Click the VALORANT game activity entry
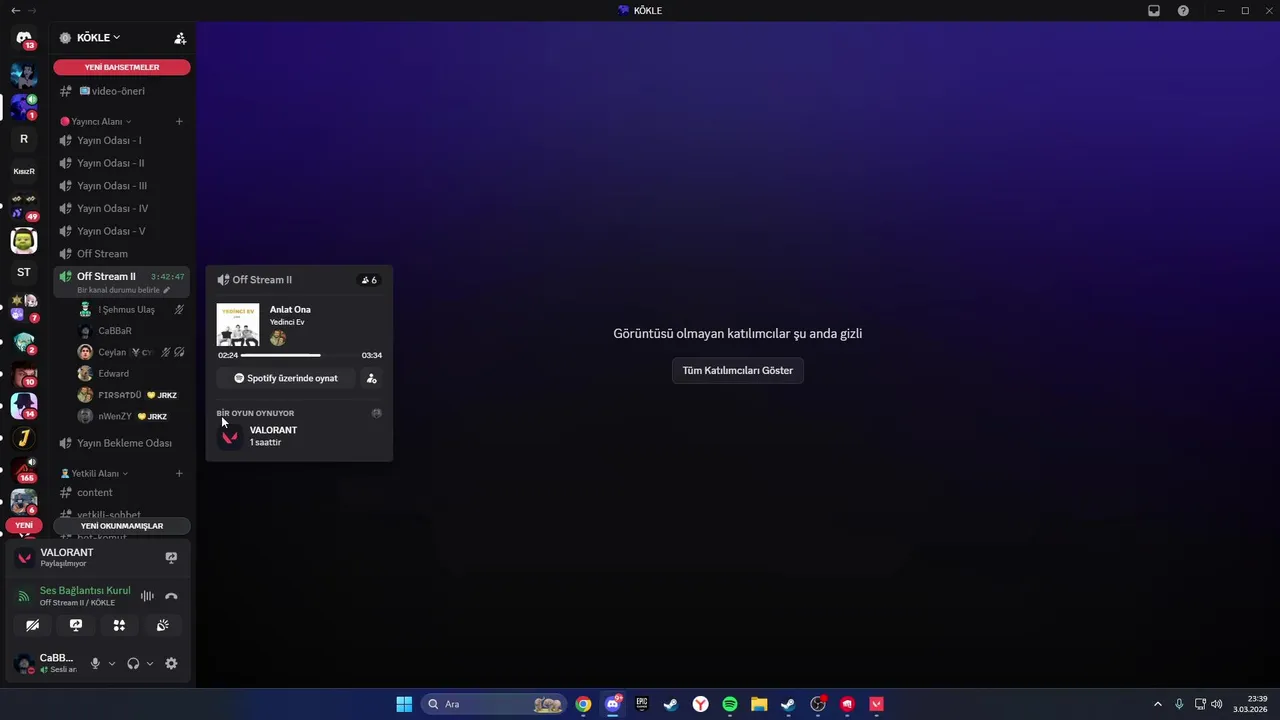This screenshot has height=720, width=1280. click(299, 436)
